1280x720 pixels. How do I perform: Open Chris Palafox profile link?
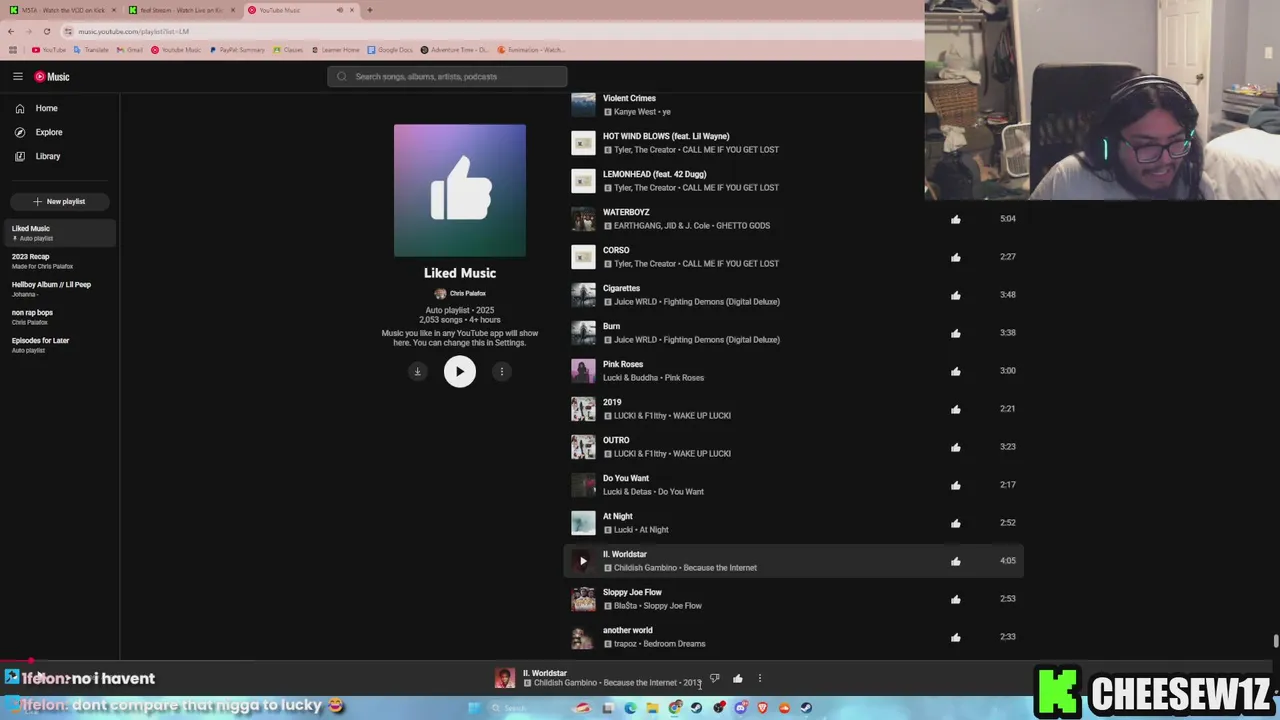460,293
